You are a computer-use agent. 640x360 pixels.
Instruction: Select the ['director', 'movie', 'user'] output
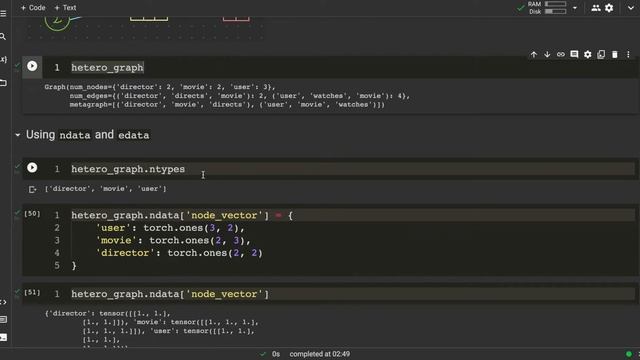point(105,189)
